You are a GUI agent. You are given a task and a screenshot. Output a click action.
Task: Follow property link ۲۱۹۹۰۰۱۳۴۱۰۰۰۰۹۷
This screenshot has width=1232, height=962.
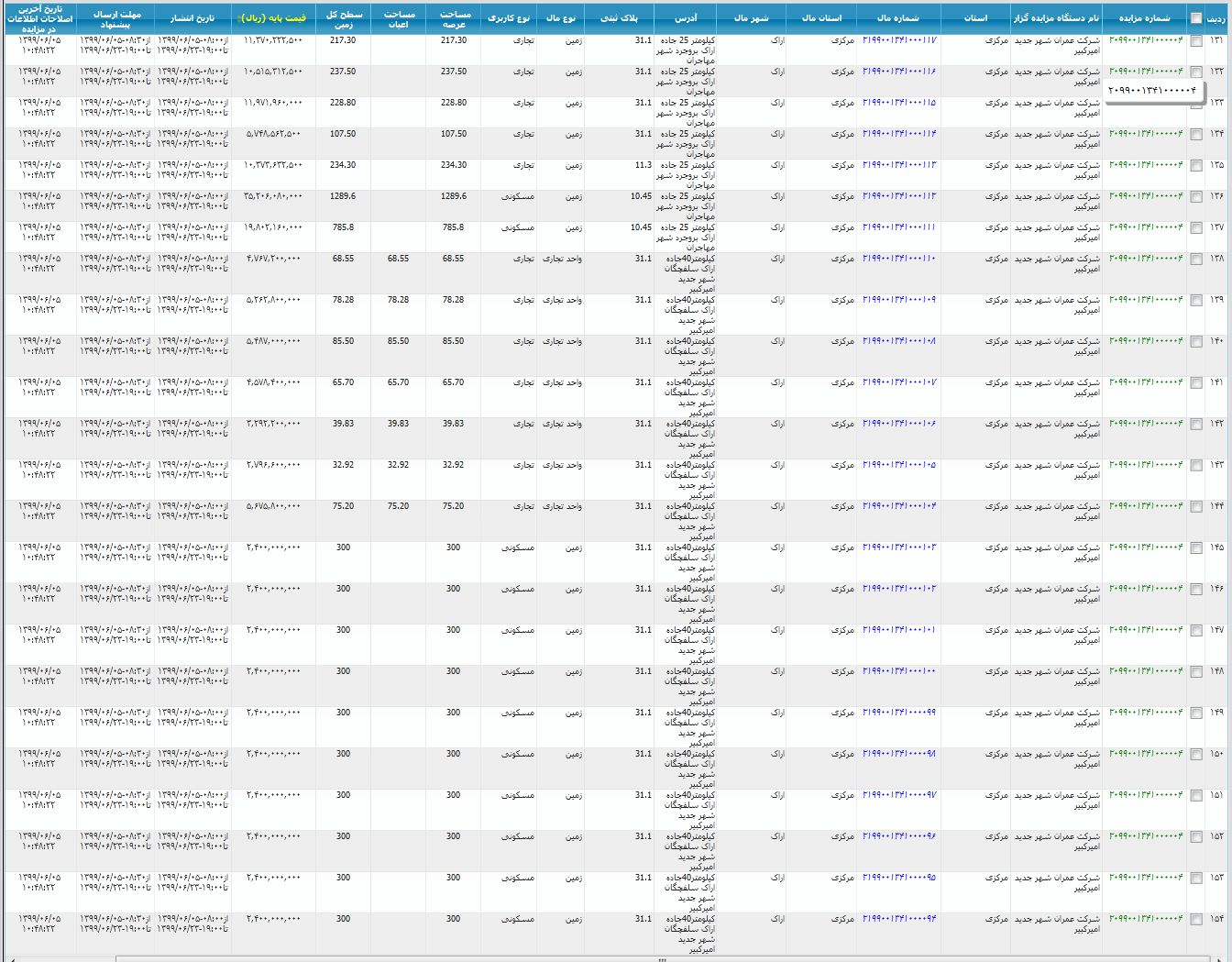coord(899,795)
